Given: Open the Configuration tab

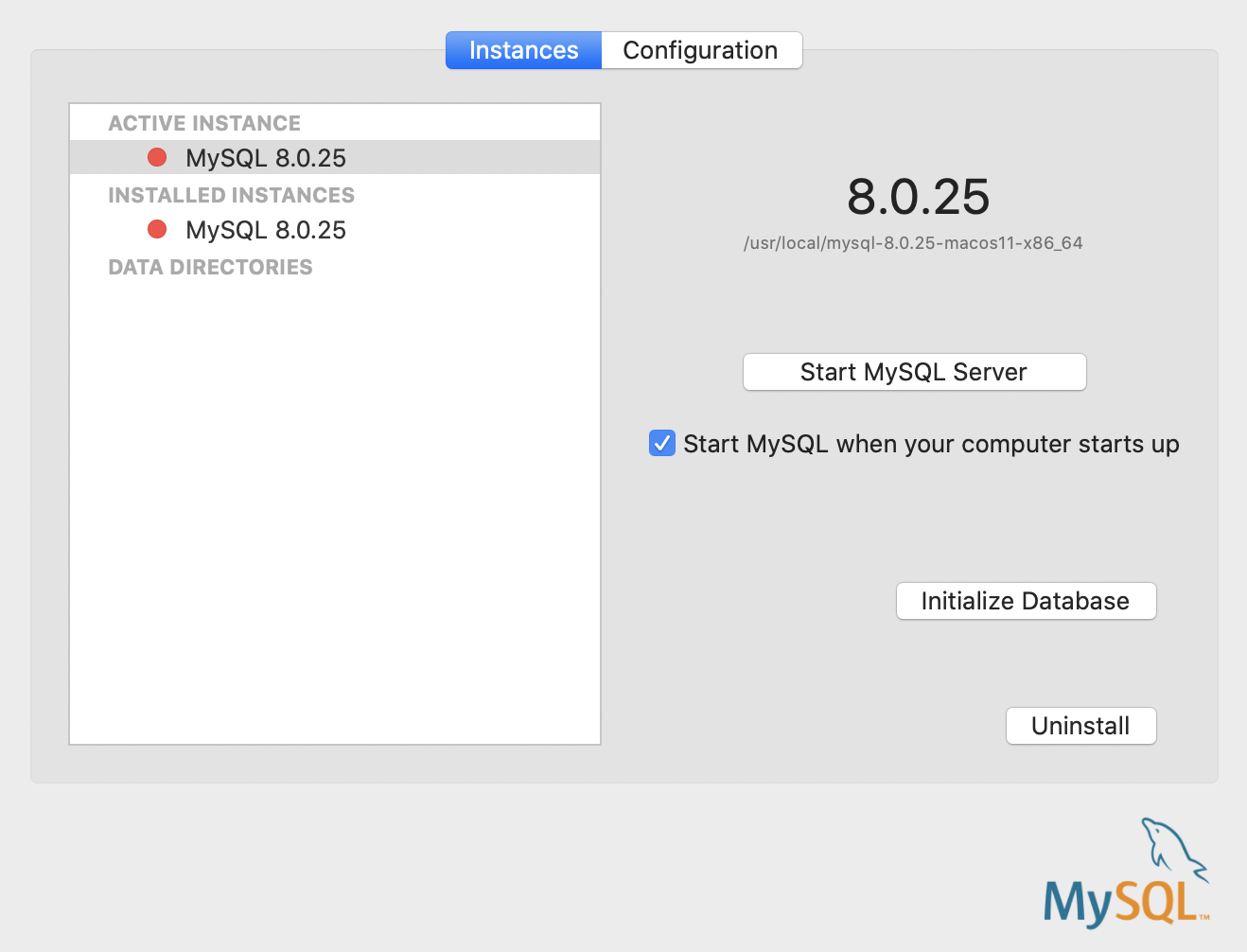Looking at the screenshot, I should tap(701, 50).
